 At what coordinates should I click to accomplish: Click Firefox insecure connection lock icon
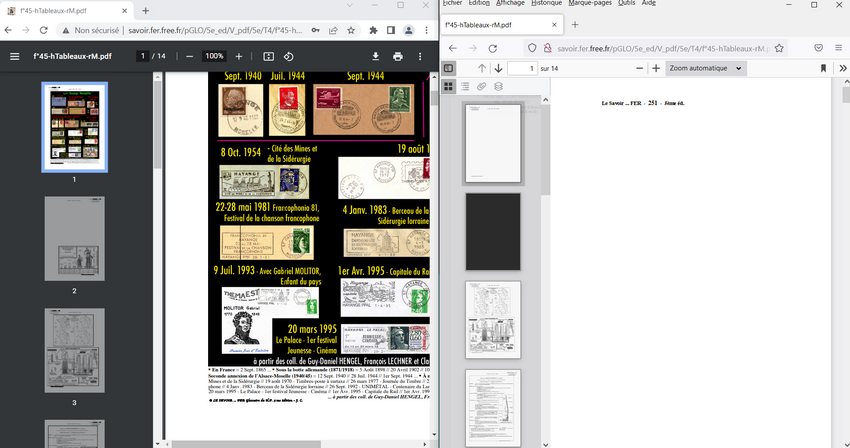(548, 48)
